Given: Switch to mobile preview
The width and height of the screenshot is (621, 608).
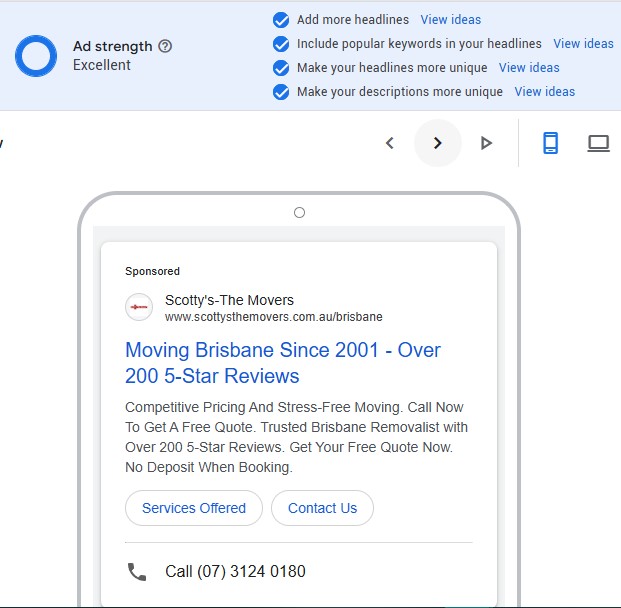Looking at the screenshot, I should pyautogui.click(x=551, y=143).
